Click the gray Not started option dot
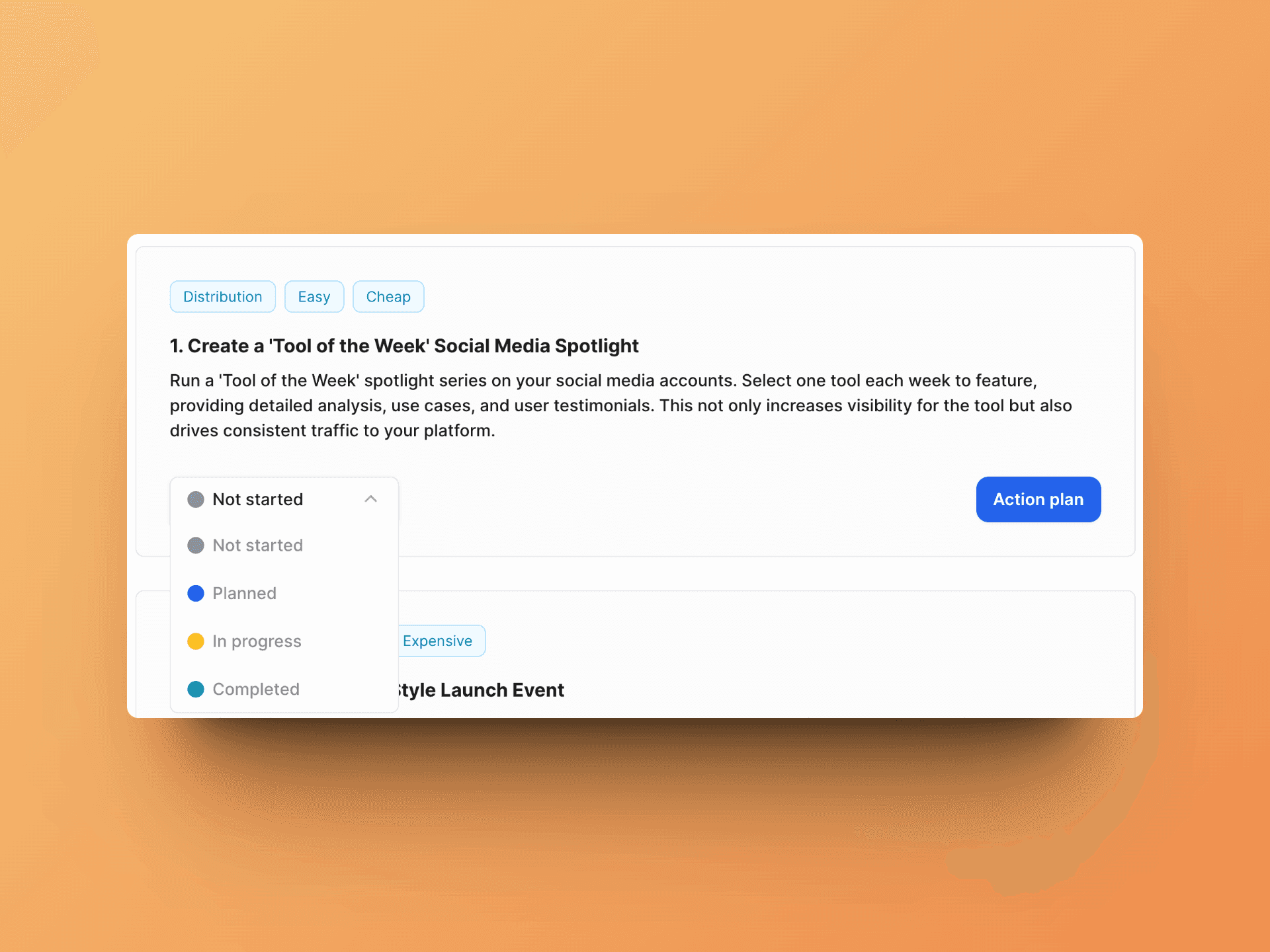Screen dimensions: 1270x952 click(196, 545)
